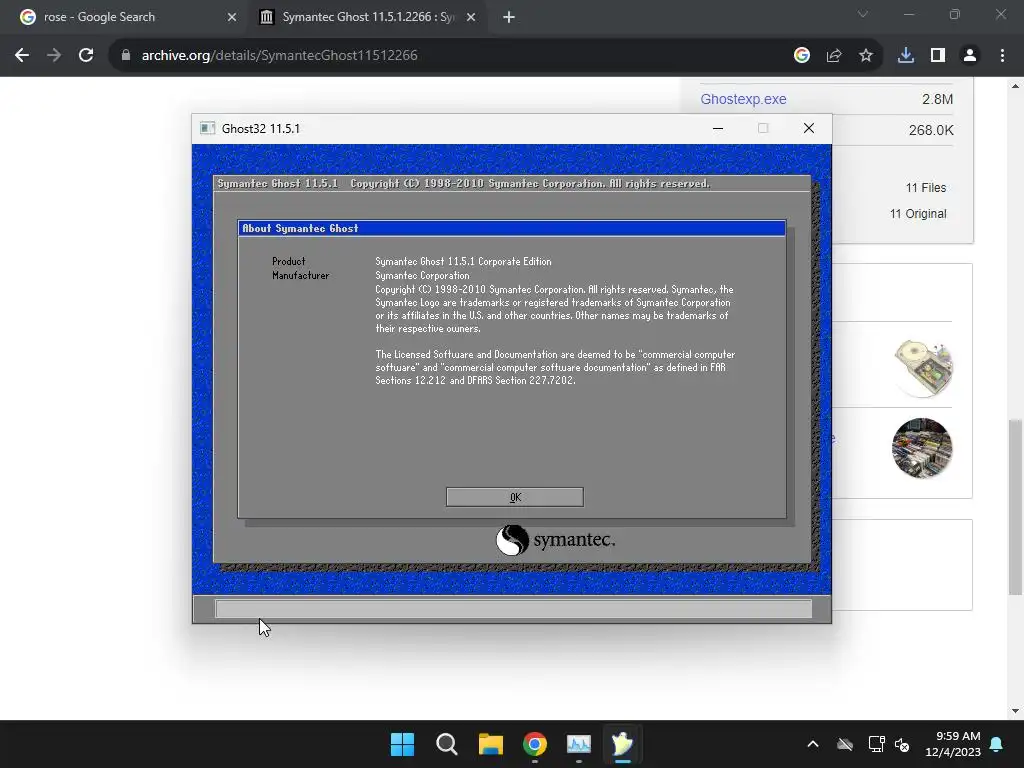Reload the archive.org page
1024x768 pixels.
coord(86,56)
